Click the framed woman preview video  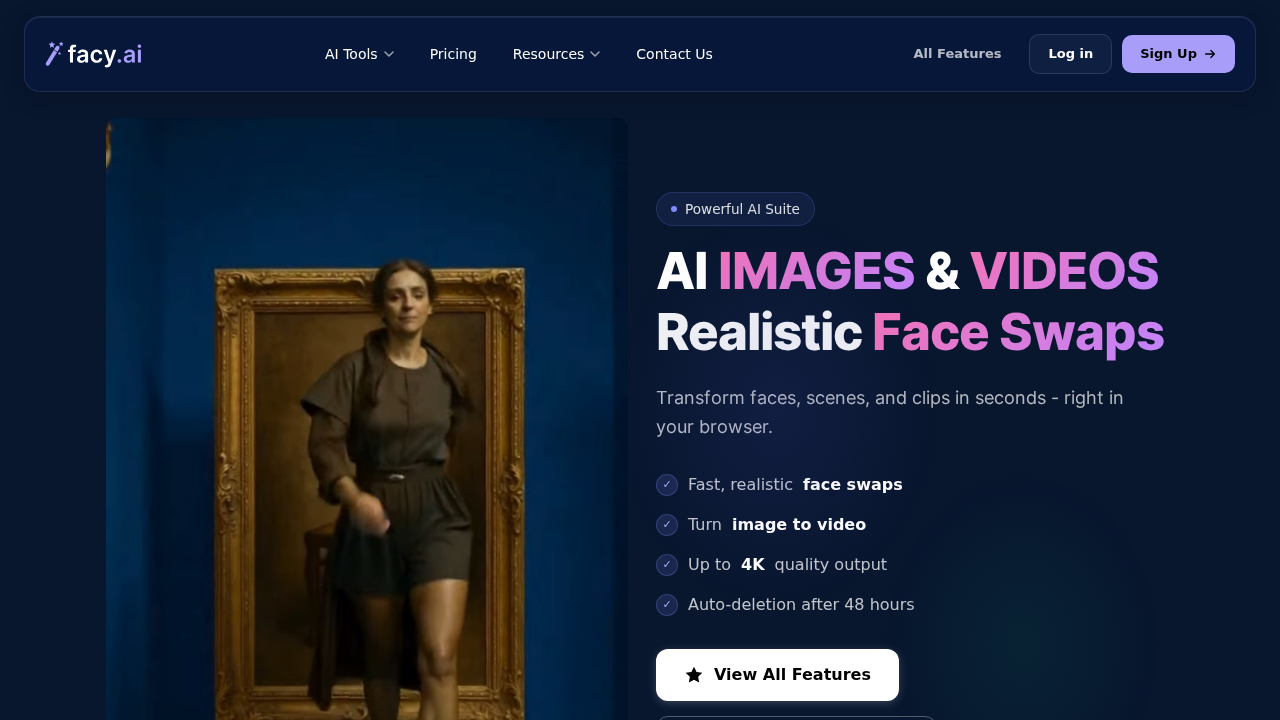click(x=367, y=419)
